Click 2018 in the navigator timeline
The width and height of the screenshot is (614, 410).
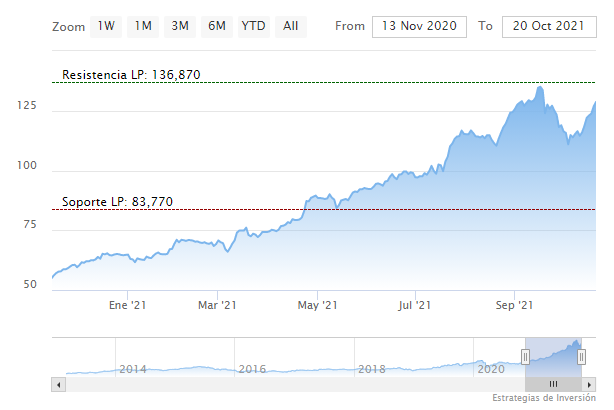click(371, 369)
